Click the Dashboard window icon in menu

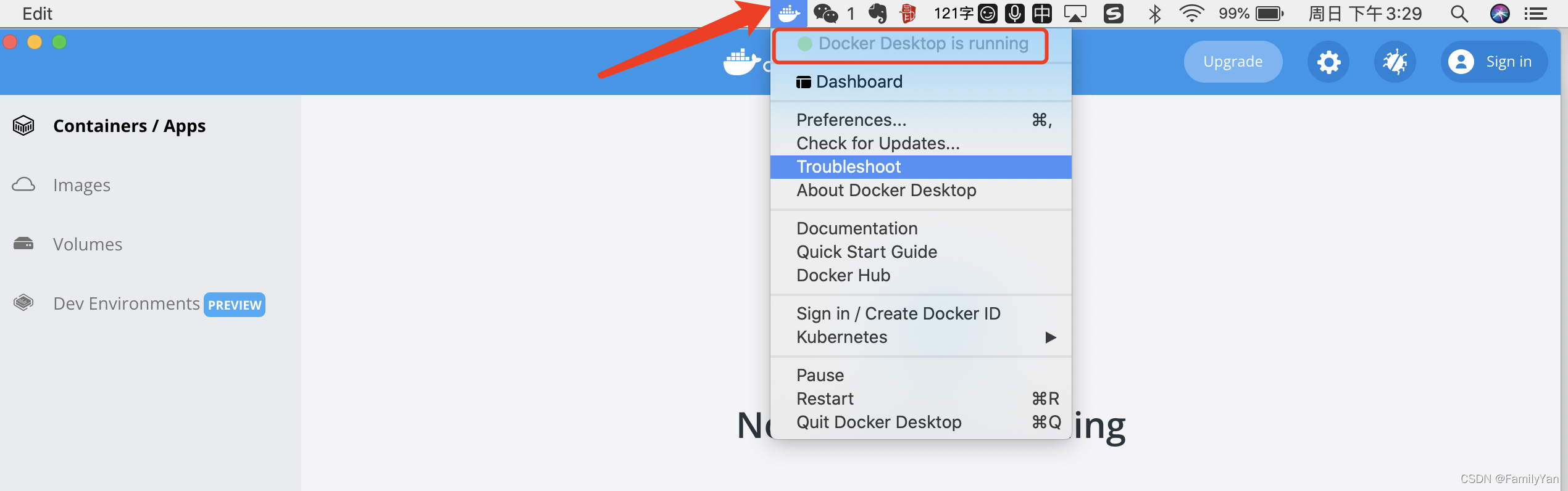pyautogui.click(x=804, y=82)
